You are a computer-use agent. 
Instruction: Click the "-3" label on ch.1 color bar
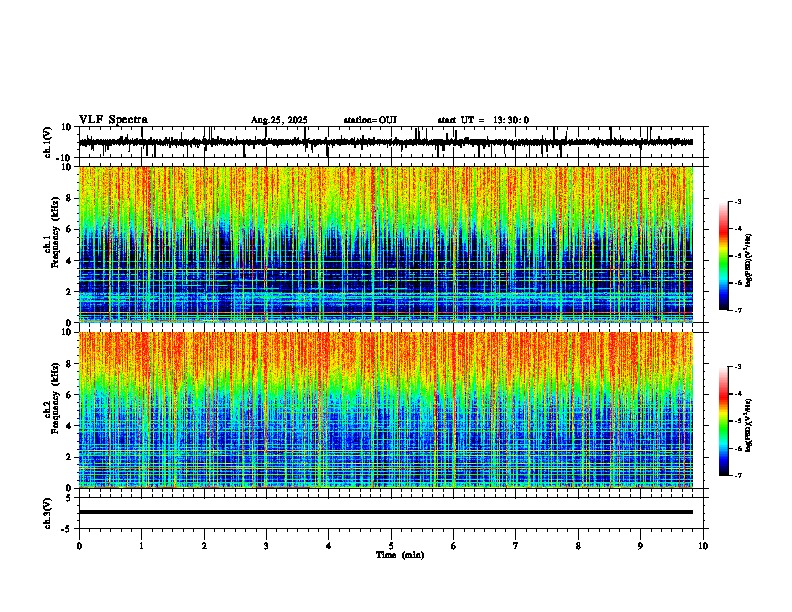(x=737, y=201)
